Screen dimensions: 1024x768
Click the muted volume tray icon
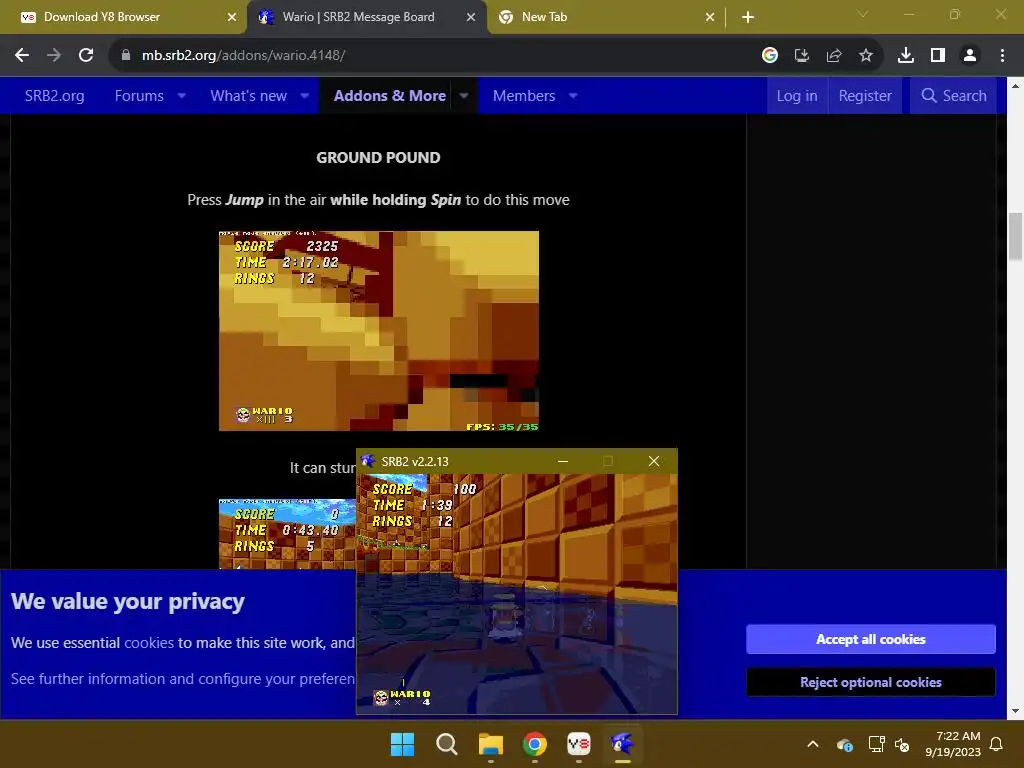902,744
